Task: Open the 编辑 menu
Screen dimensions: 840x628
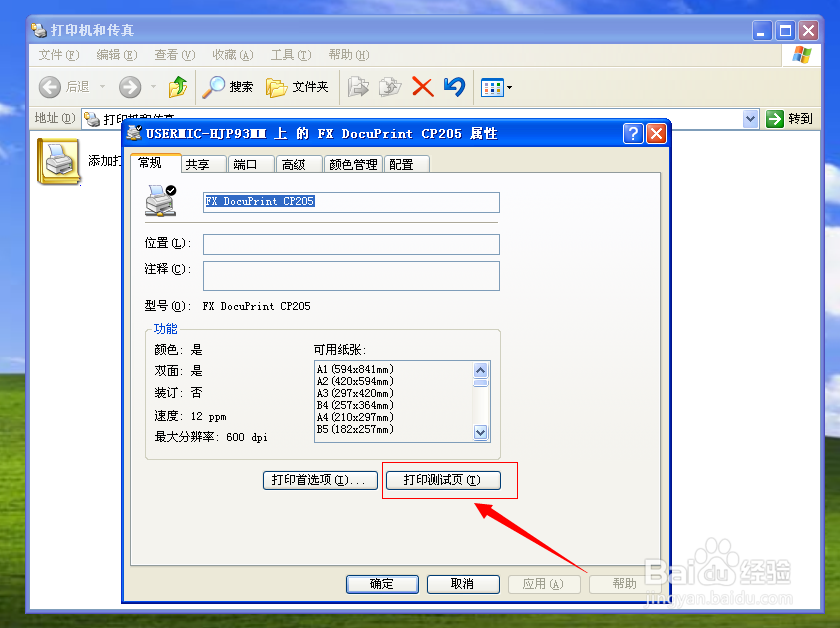Action: pos(117,55)
